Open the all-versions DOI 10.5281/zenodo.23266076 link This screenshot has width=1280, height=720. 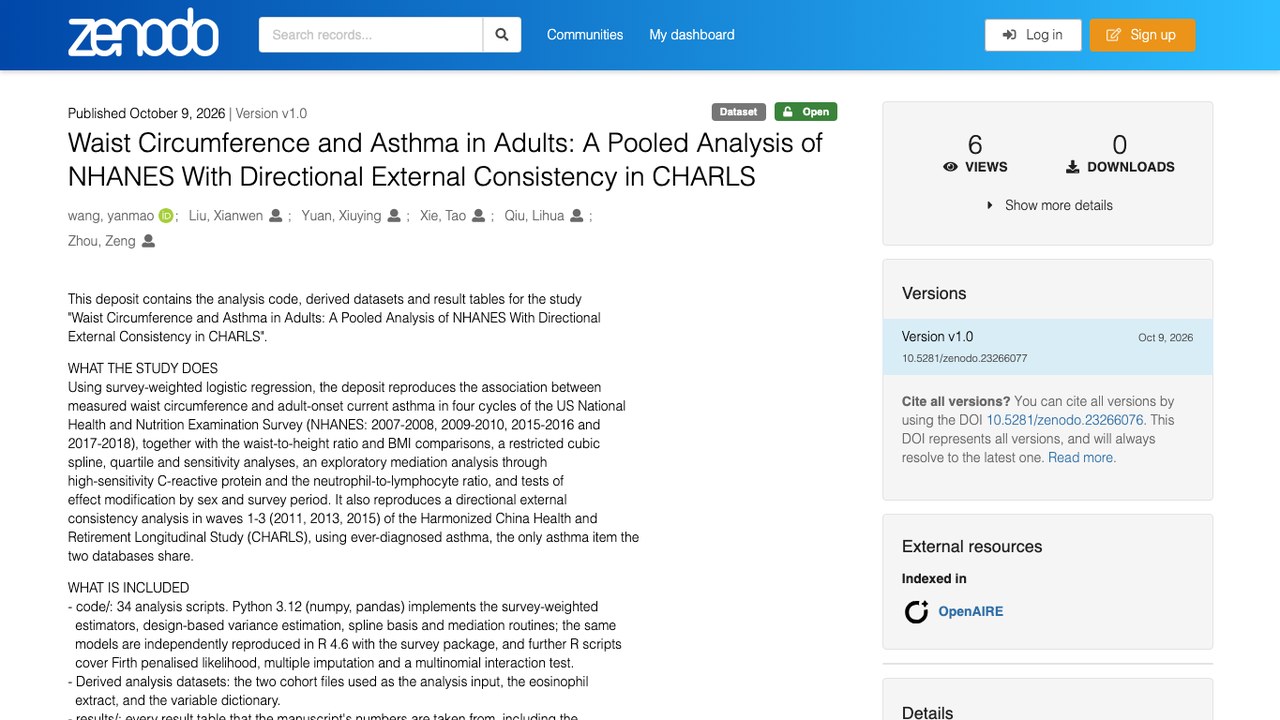point(1066,420)
